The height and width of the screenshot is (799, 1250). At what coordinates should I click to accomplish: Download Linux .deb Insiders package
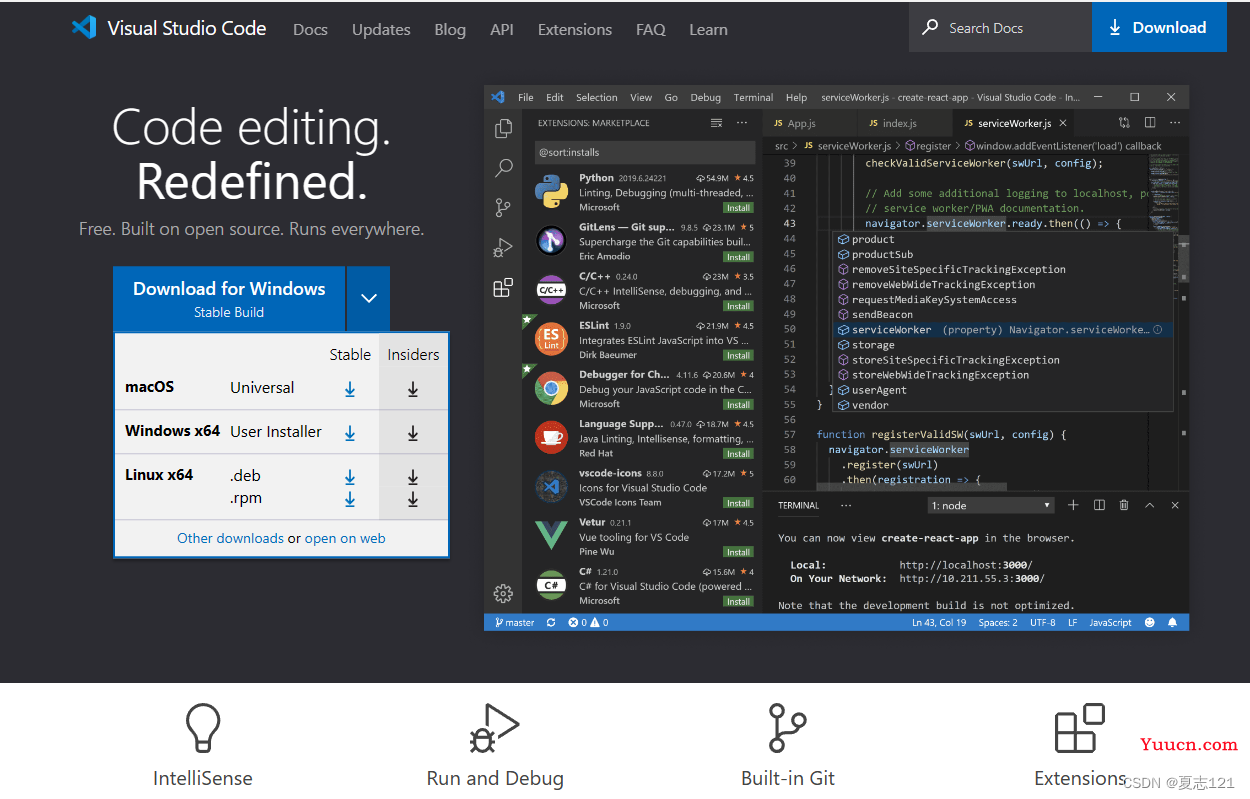pos(413,477)
